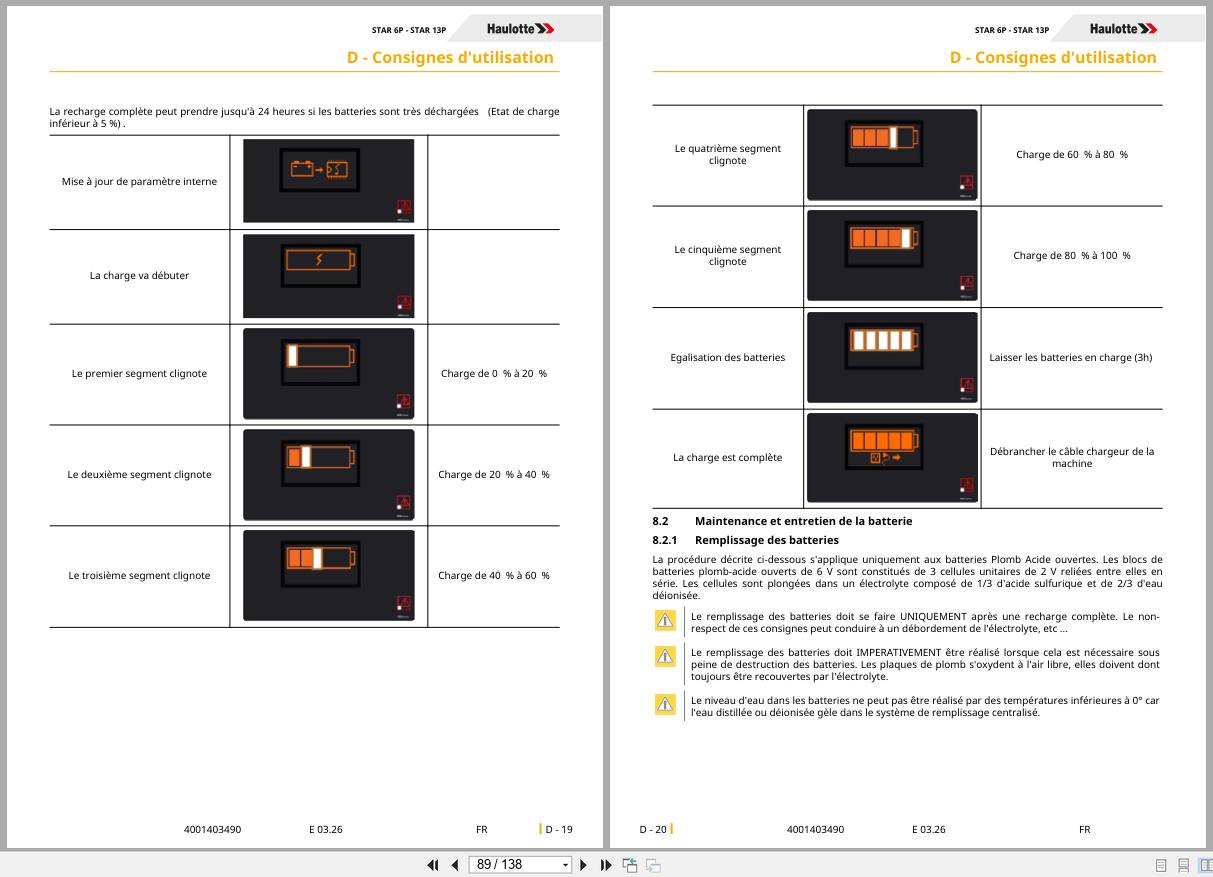The image size is (1213, 877).
Task: Open the page number dropdown arrow
Action: click(565, 865)
